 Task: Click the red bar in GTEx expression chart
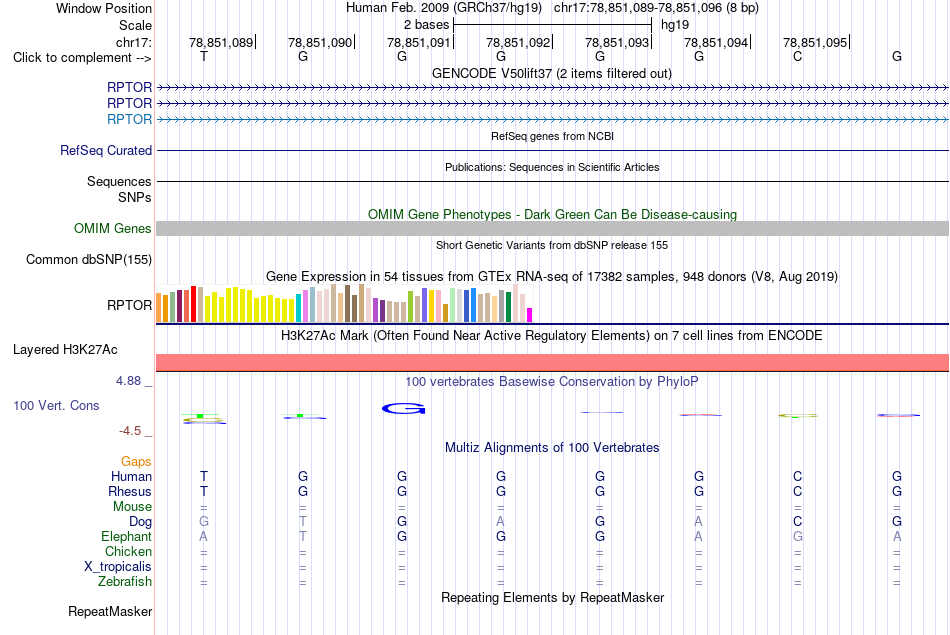tap(193, 304)
